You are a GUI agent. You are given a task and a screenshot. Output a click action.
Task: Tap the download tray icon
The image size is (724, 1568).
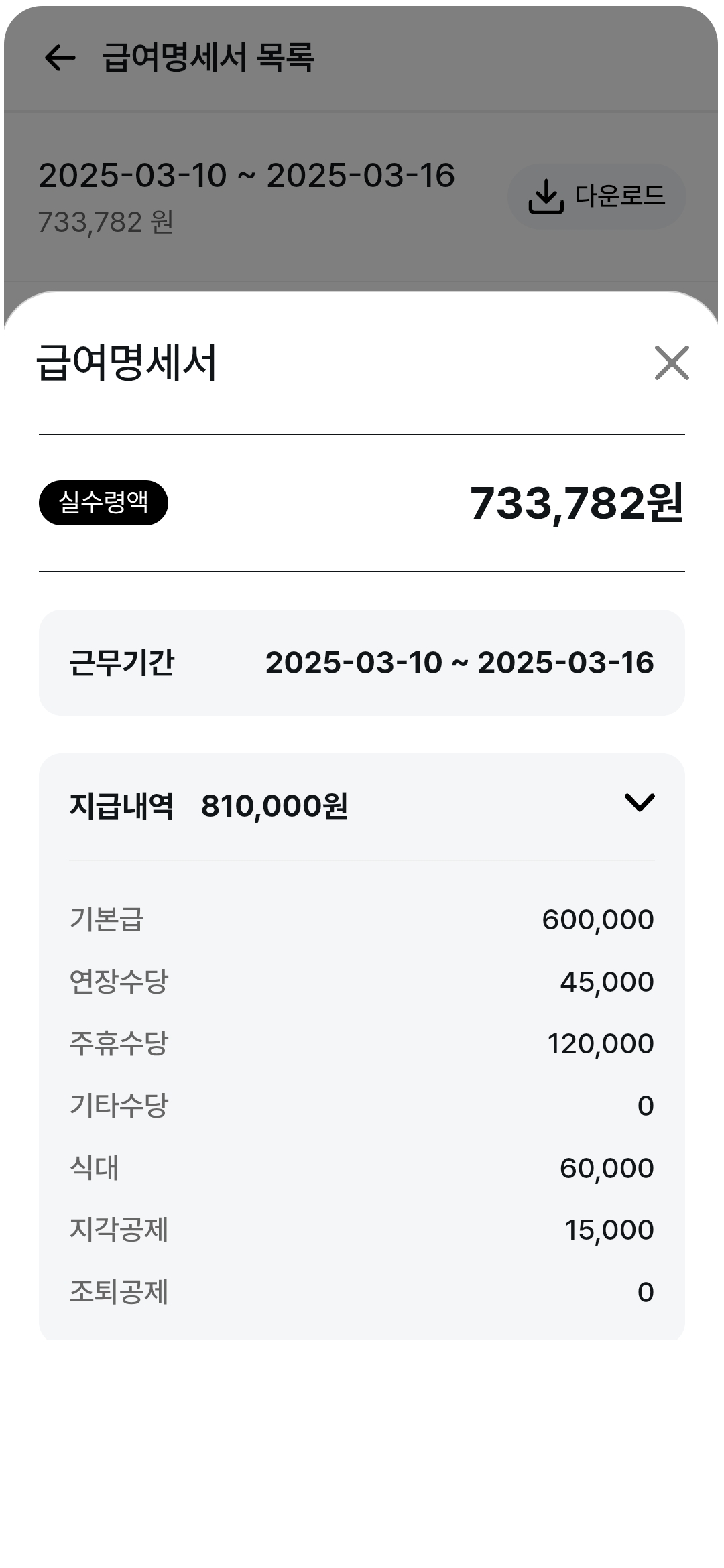point(546,196)
